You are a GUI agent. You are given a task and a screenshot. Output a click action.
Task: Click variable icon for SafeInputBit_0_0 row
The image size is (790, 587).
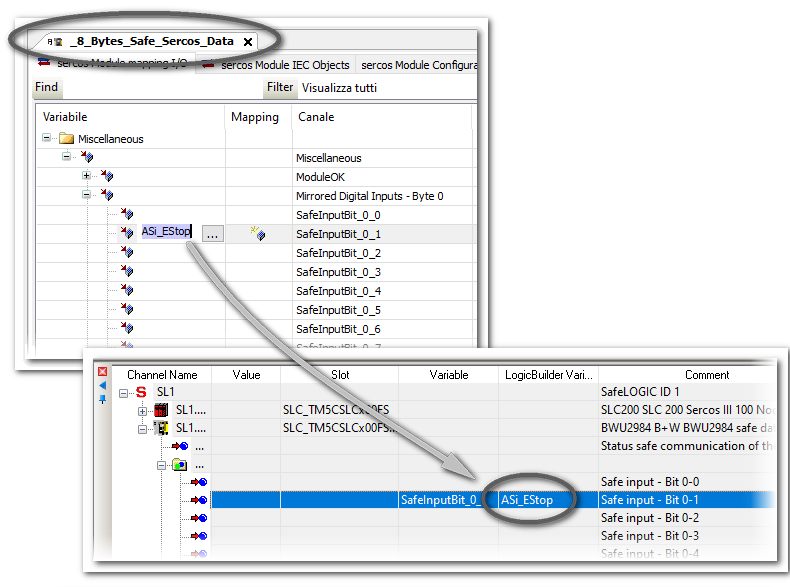point(127,214)
